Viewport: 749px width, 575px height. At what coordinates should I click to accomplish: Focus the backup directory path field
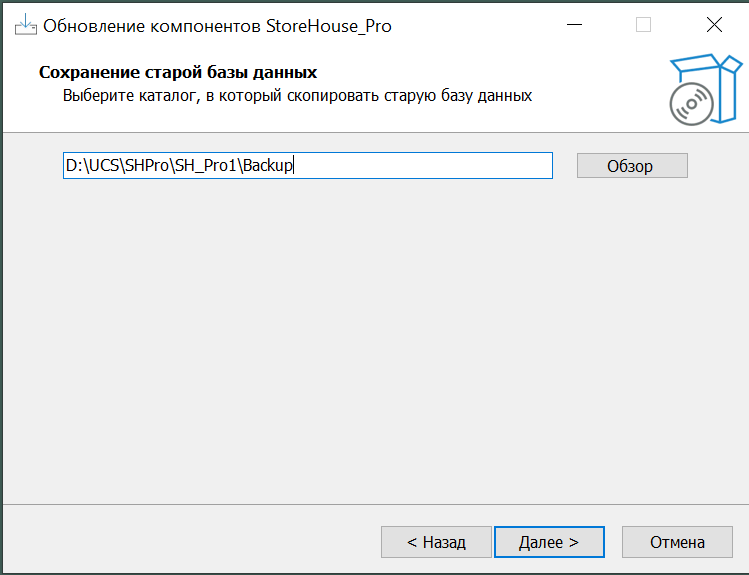[420, 166]
